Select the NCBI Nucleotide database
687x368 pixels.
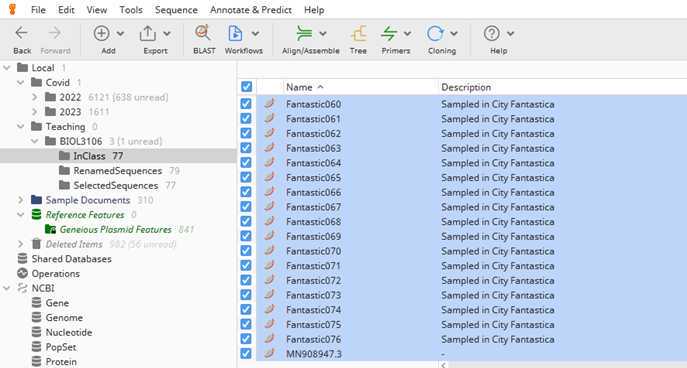pyautogui.click(x=69, y=333)
